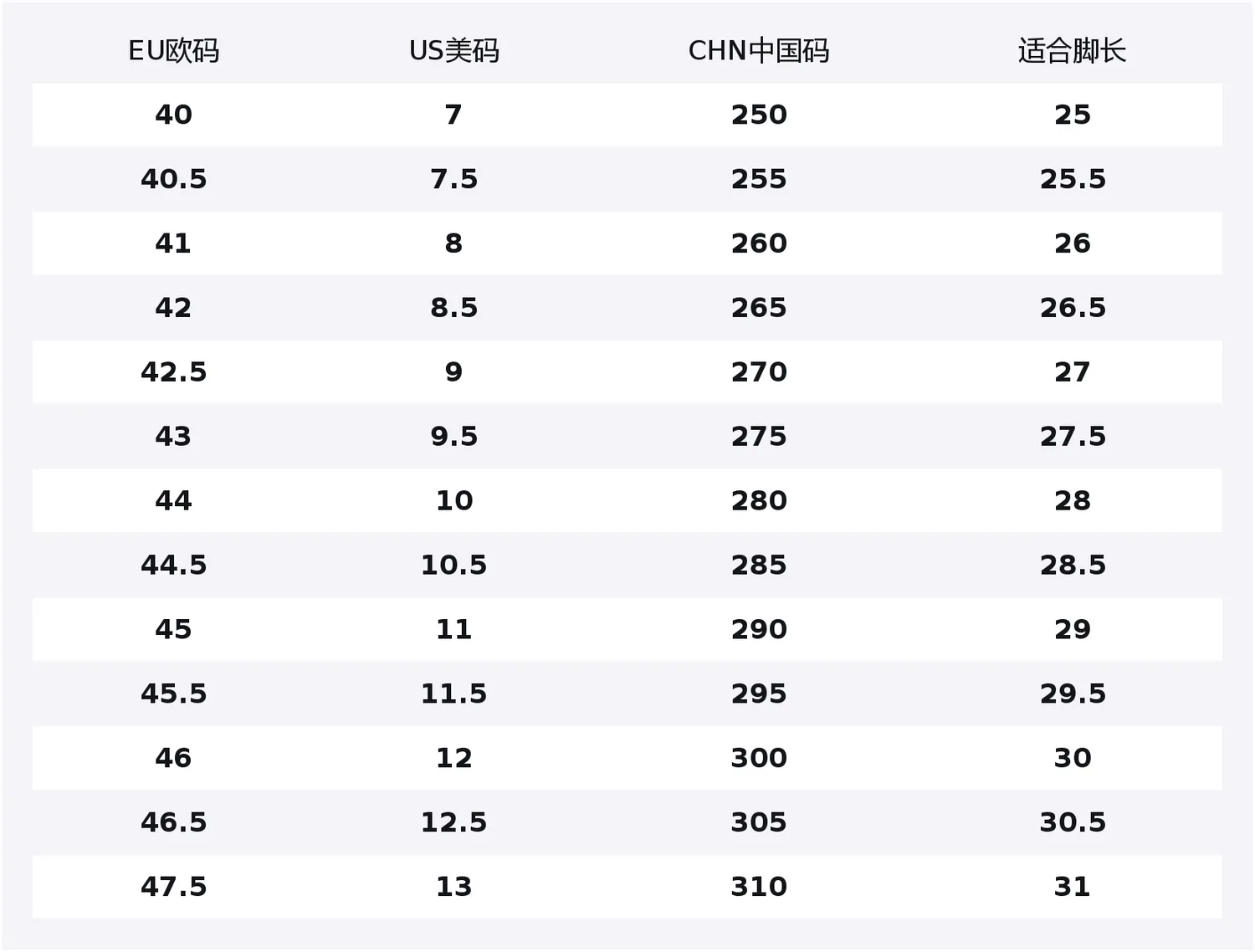The width and height of the screenshot is (1255, 952).
Task: Select EU size 43 cell
Action: [173, 437]
